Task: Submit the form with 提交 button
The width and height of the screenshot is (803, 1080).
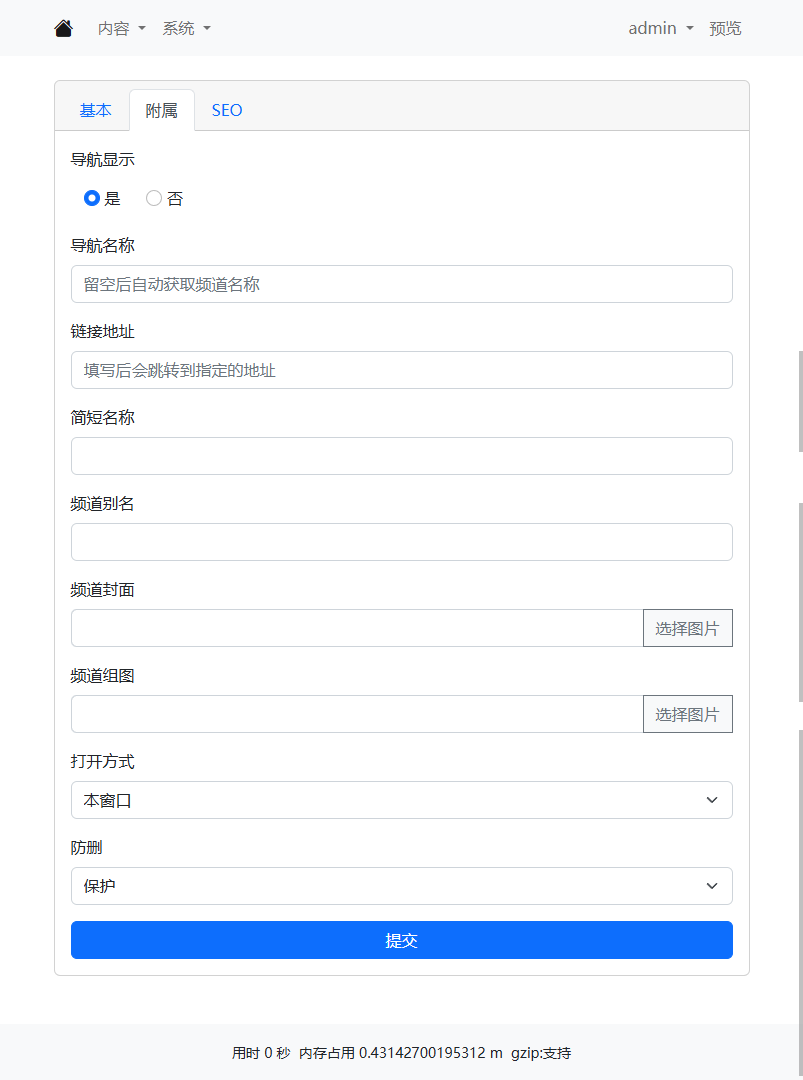Action: [x=402, y=940]
